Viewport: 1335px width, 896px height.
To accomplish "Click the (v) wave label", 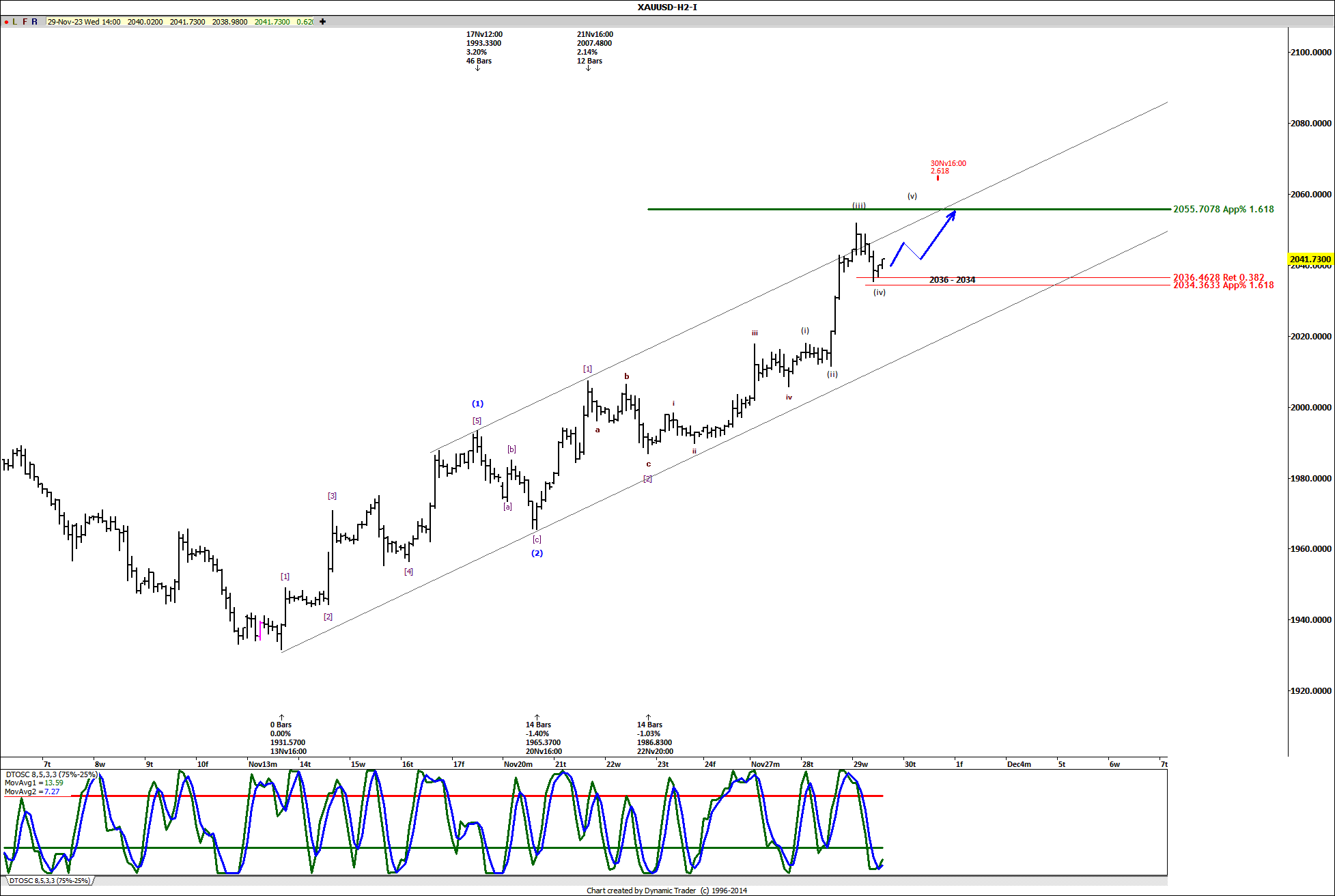I will [912, 196].
